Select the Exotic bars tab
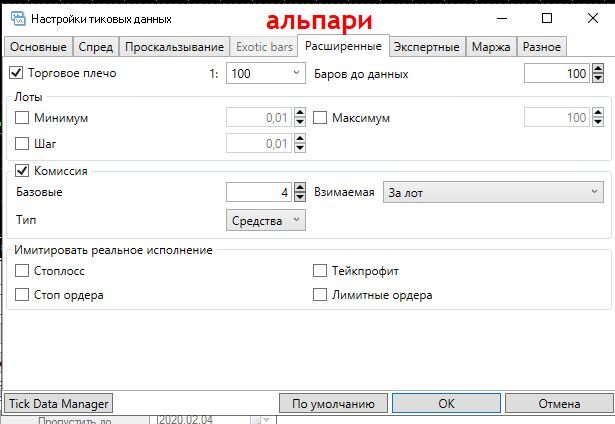 click(264, 47)
